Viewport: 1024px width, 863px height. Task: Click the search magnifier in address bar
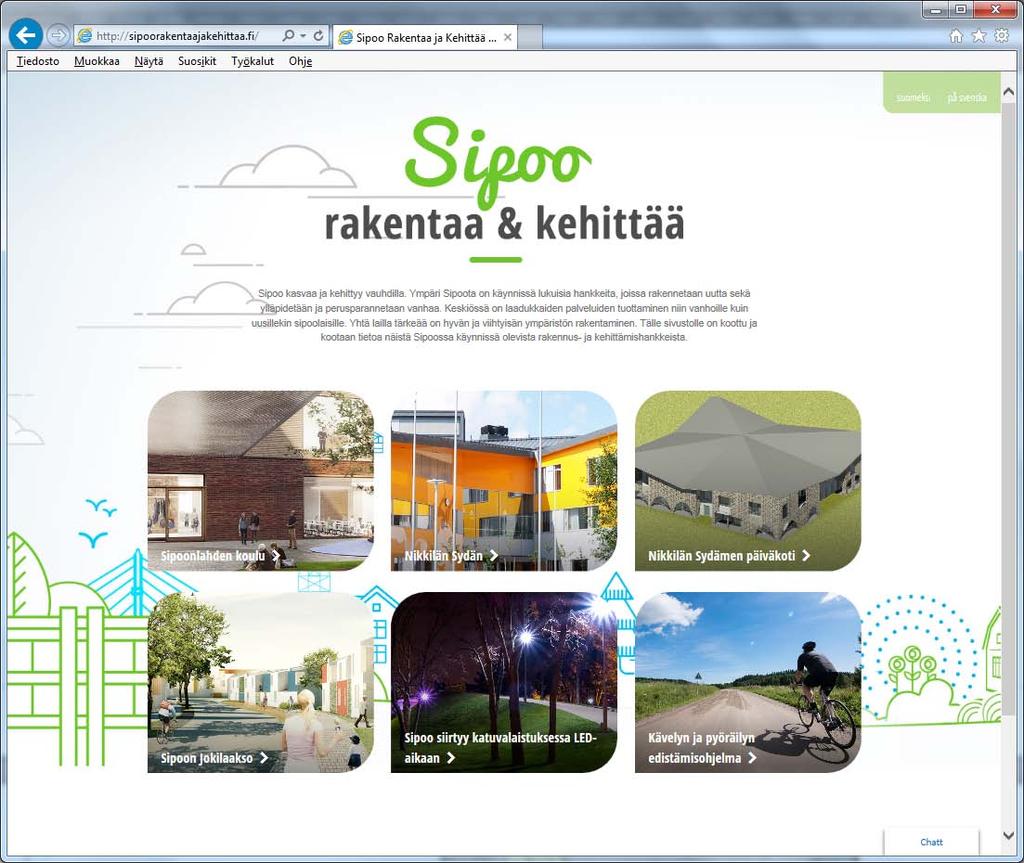[288, 36]
